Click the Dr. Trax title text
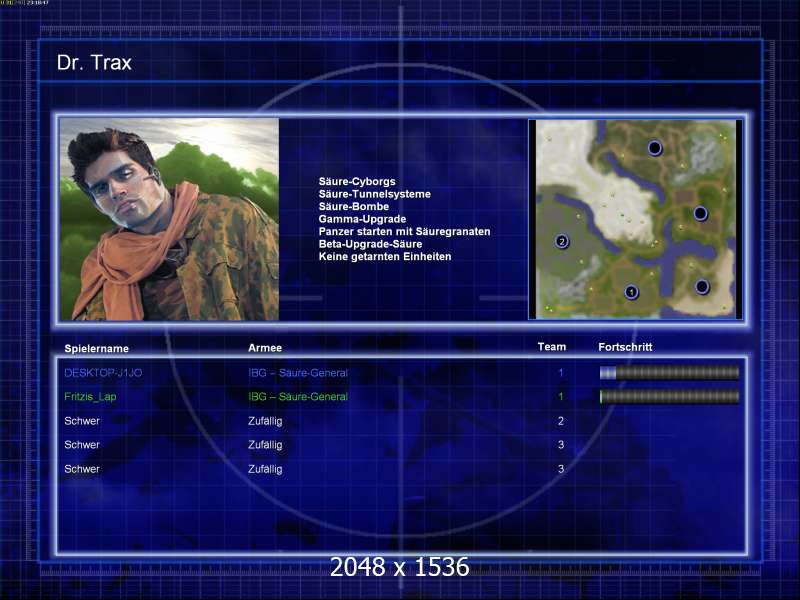This screenshot has width=800, height=600. (x=94, y=63)
